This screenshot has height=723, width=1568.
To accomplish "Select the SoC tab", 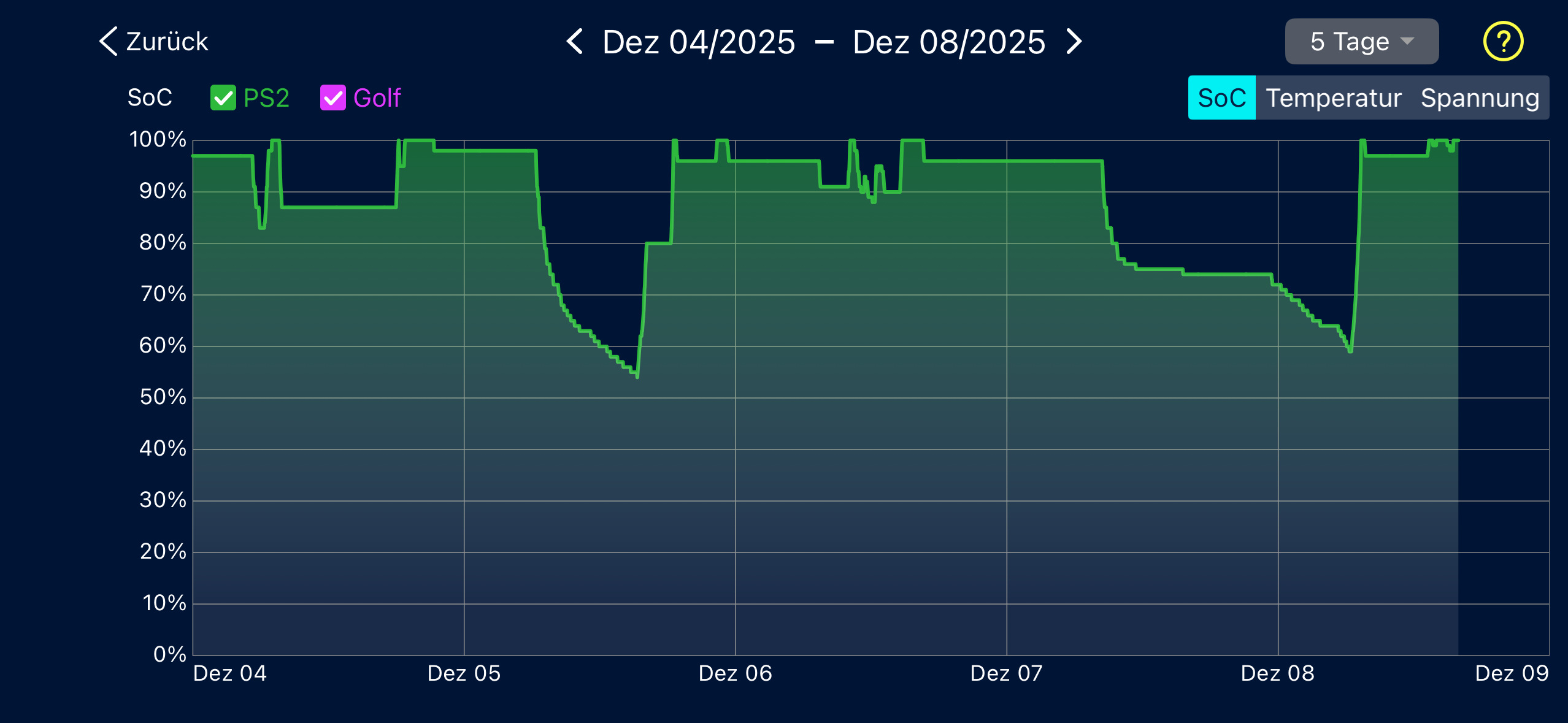I will pyautogui.click(x=1221, y=98).
